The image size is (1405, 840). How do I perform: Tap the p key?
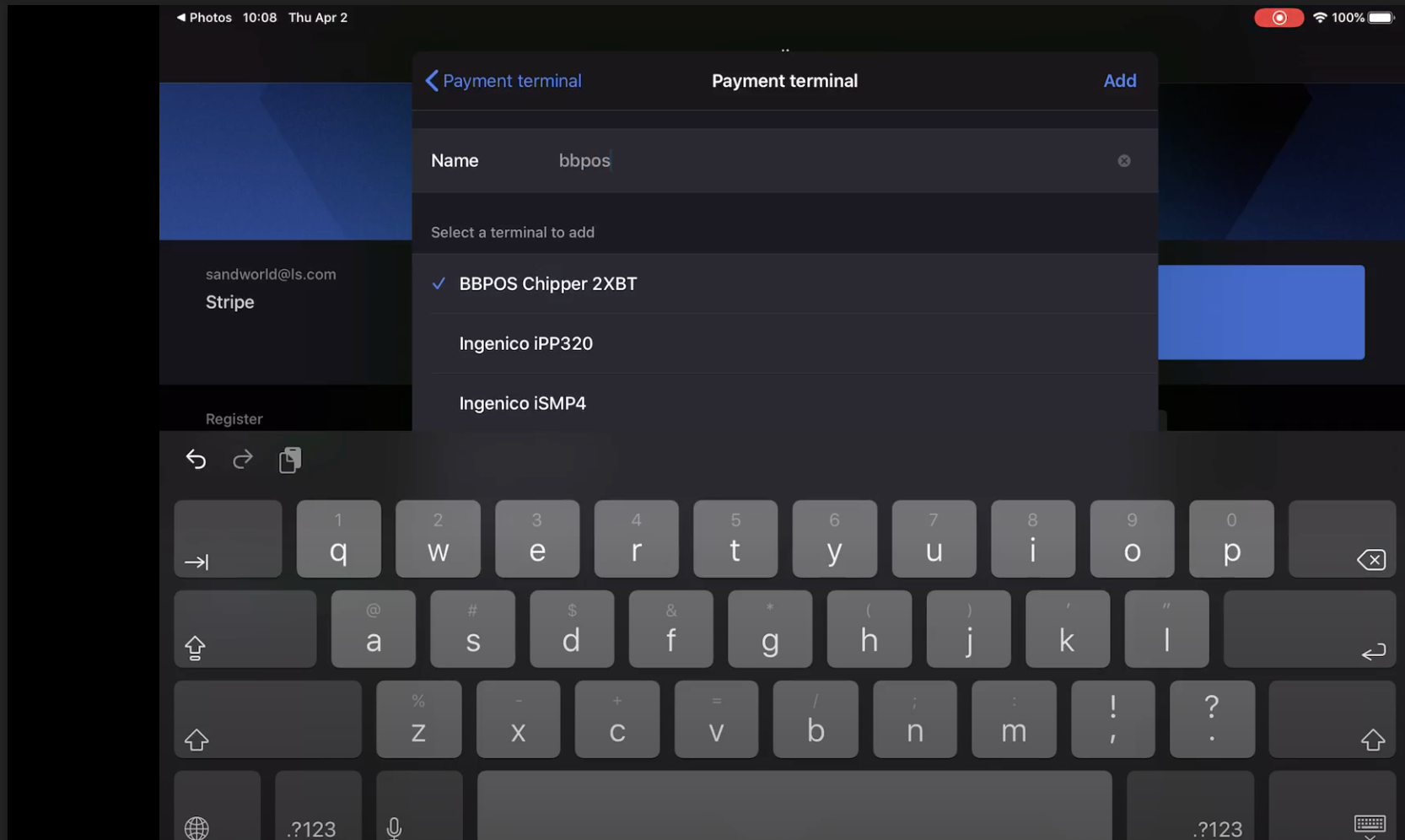pyautogui.click(x=1231, y=539)
